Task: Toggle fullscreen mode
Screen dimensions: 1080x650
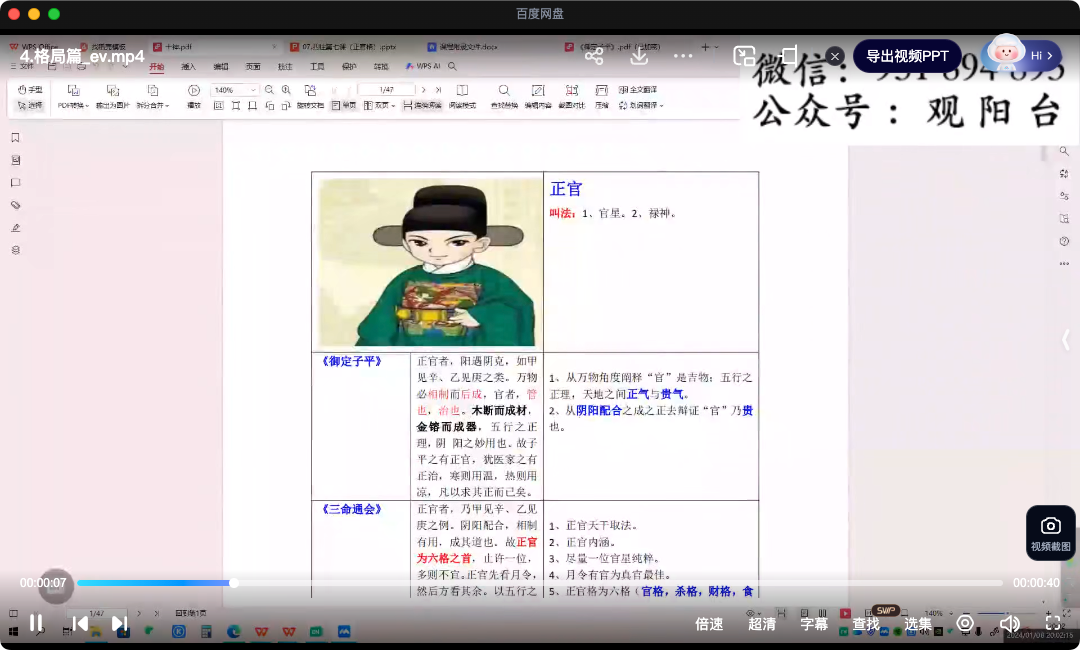Action: point(1052,623)
